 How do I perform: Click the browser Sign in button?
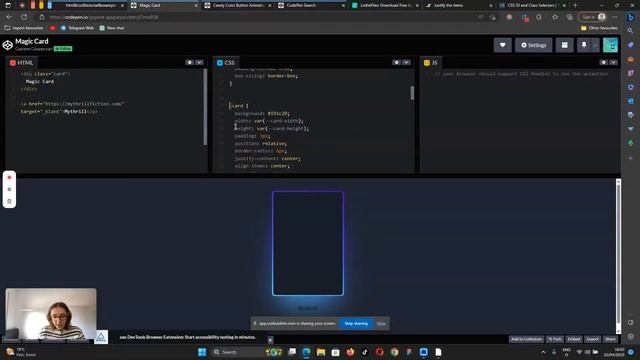pos(592,17)
